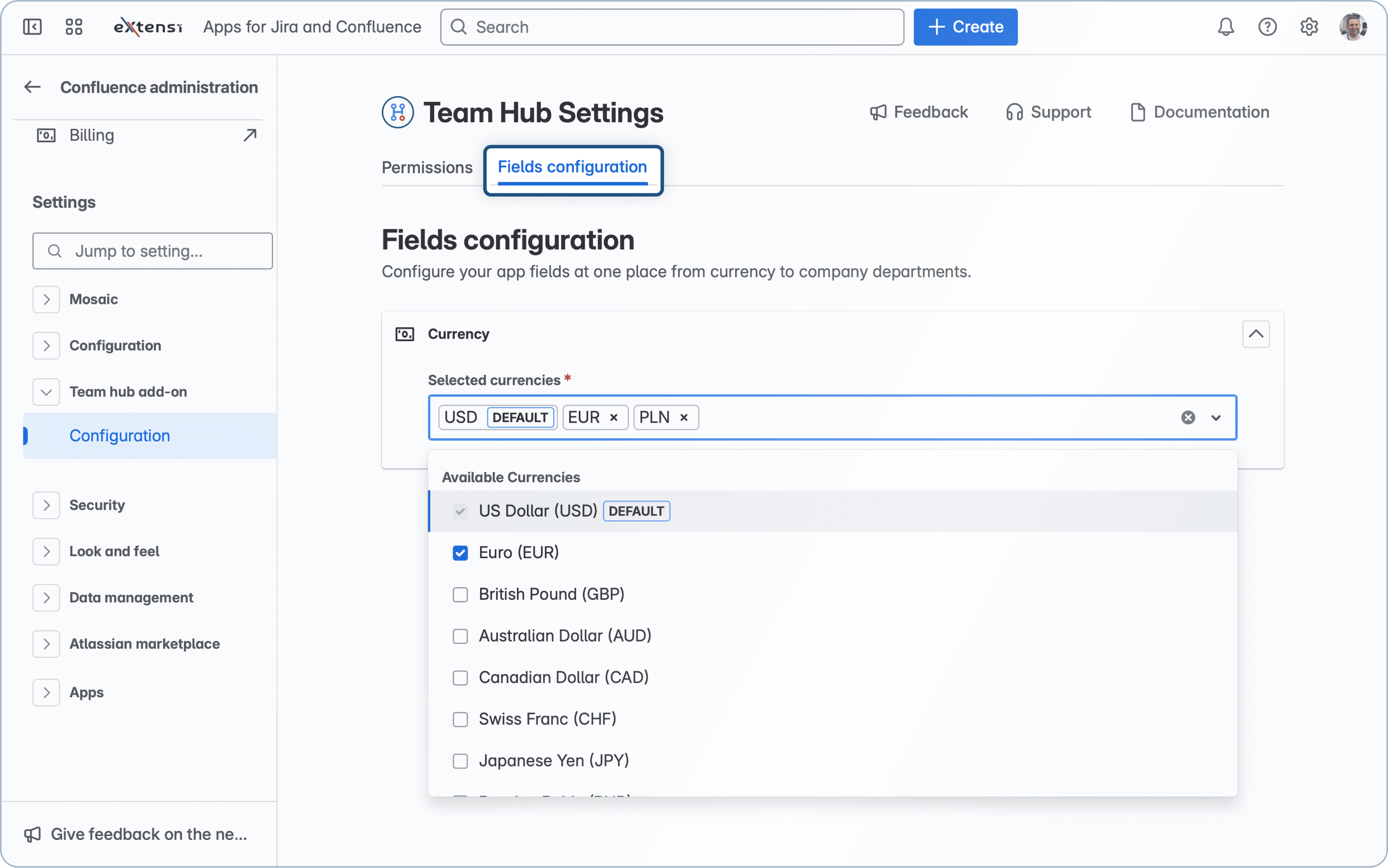Open the app switcher grid icon

pyautogui.click(x=74, y=26)
